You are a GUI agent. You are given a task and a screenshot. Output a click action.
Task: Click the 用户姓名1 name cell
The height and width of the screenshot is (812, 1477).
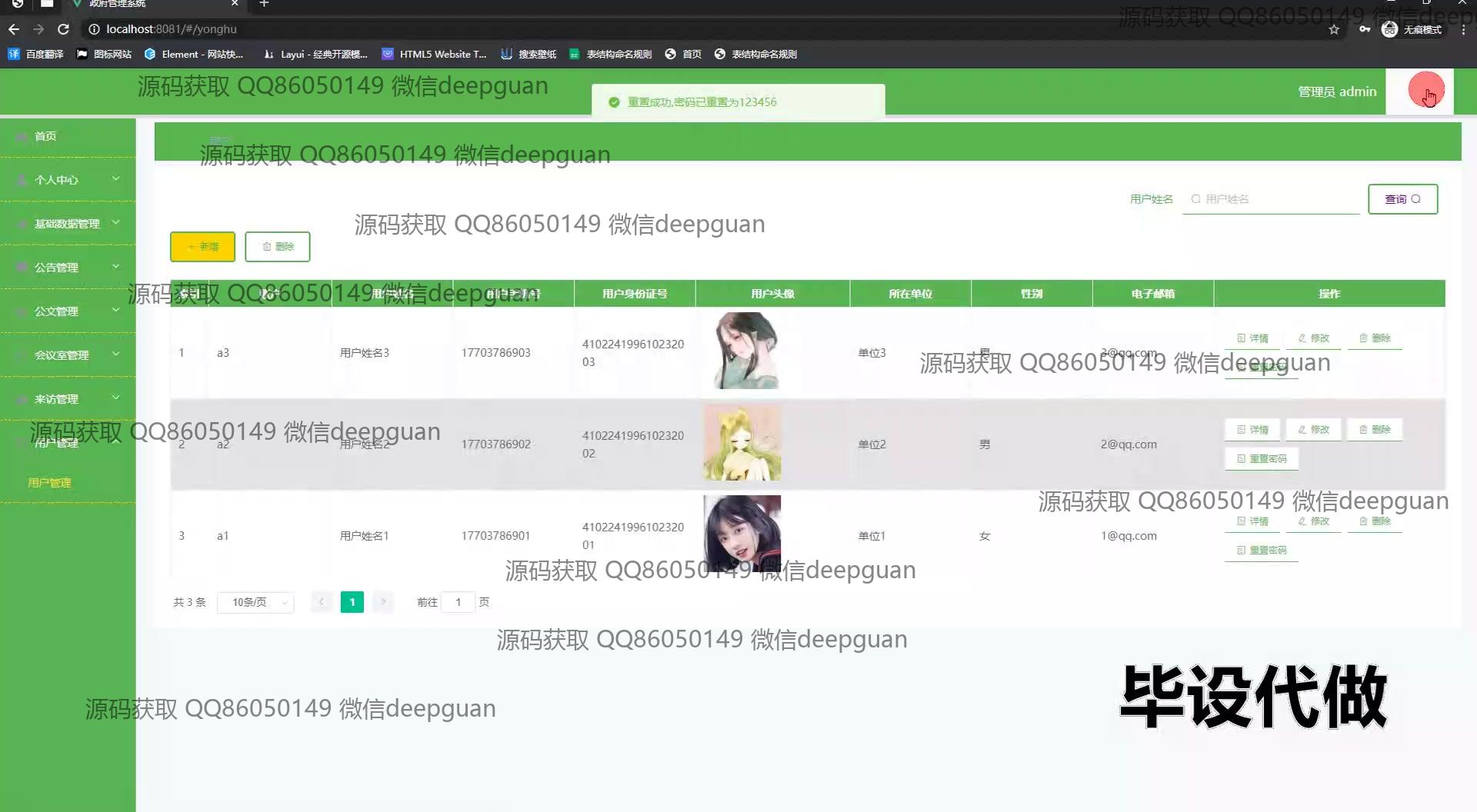(x=365, y=536)
